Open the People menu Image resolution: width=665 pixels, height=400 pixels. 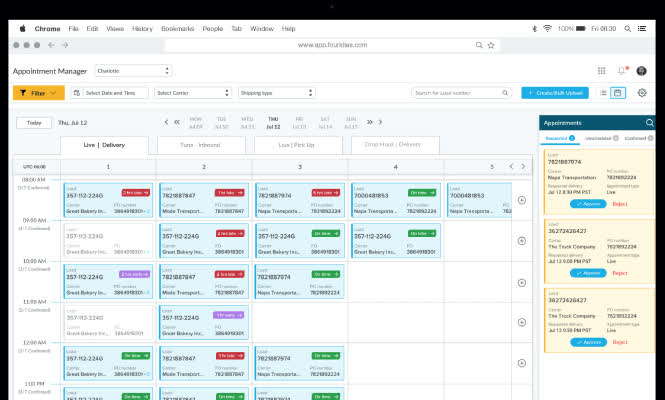pyautogui.click(x=212, y=29)
